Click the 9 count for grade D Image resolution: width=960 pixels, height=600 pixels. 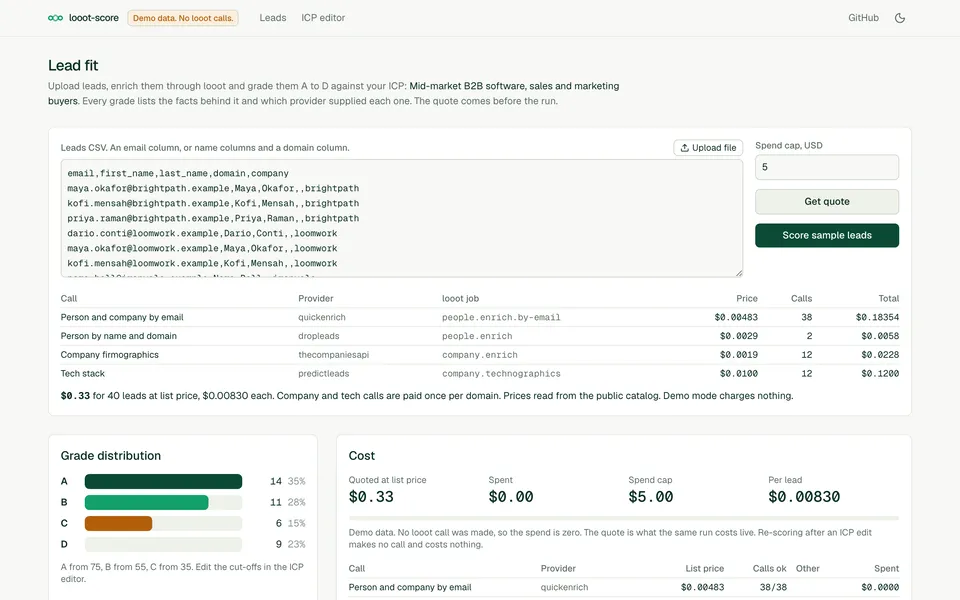pos(279,544)
